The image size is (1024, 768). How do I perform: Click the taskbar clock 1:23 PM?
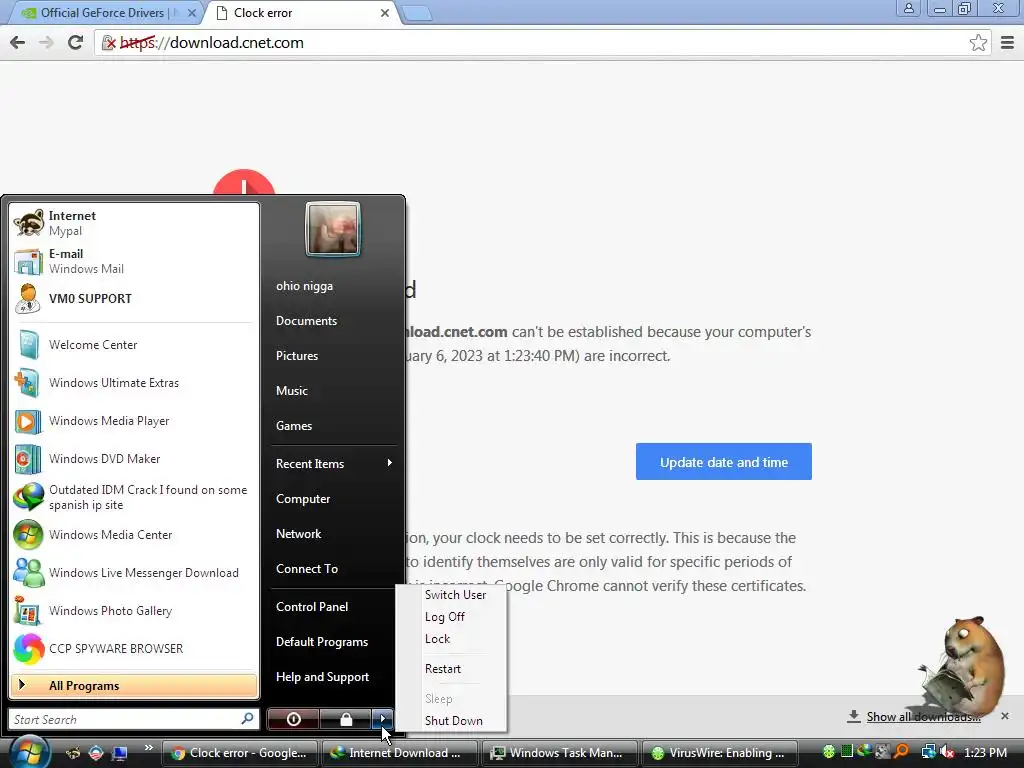pyautogui.click(x=985, y=752)
